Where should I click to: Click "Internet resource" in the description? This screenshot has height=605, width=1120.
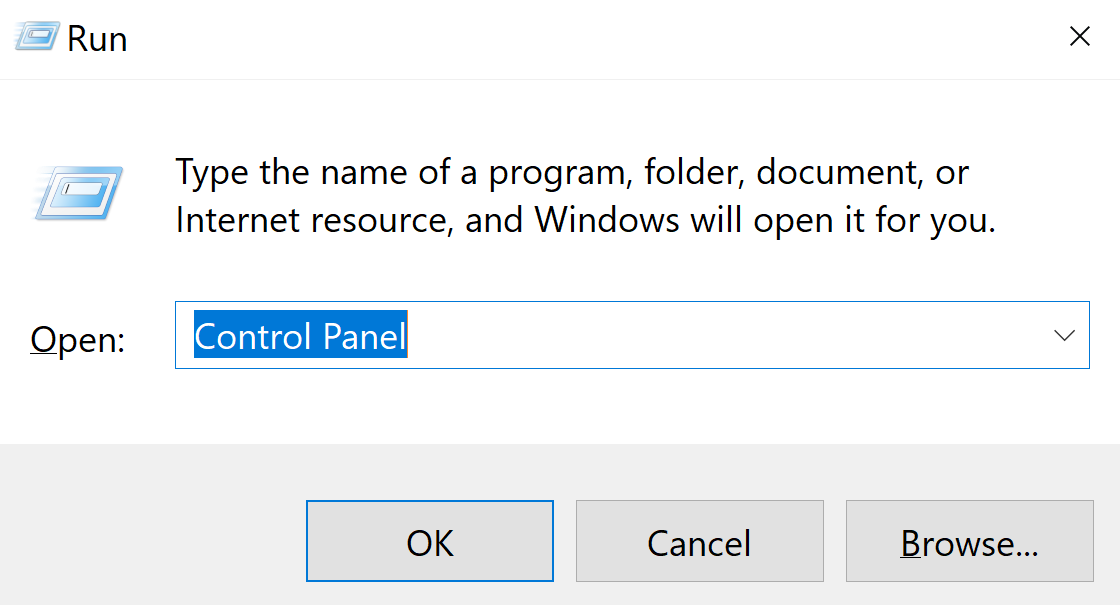[310, 219]
